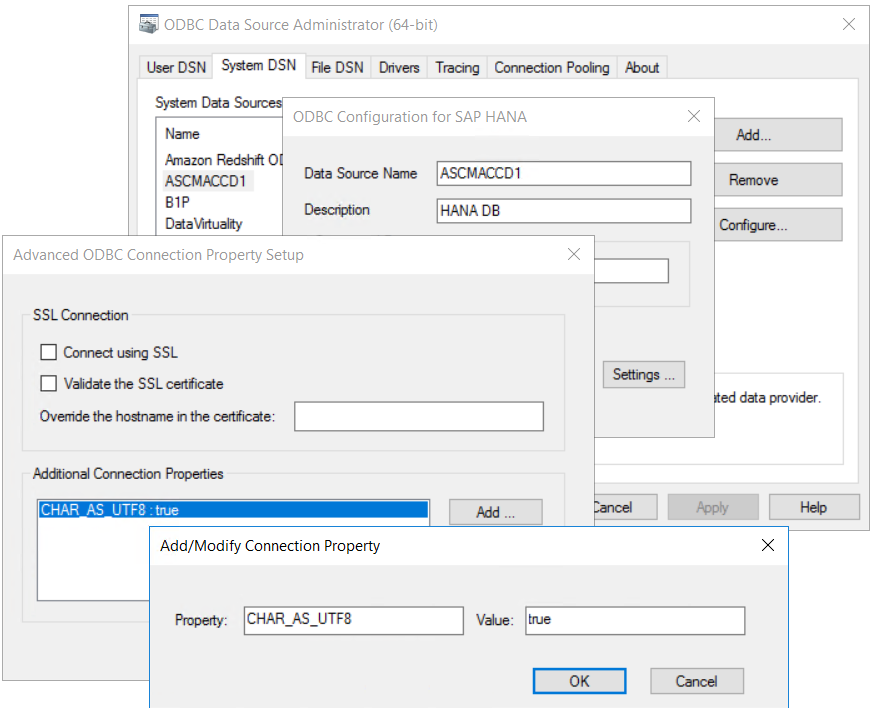Click Cancel in ODBC Administrator window
The height and width of the screenshot is (710, 873).
(626, 507)
